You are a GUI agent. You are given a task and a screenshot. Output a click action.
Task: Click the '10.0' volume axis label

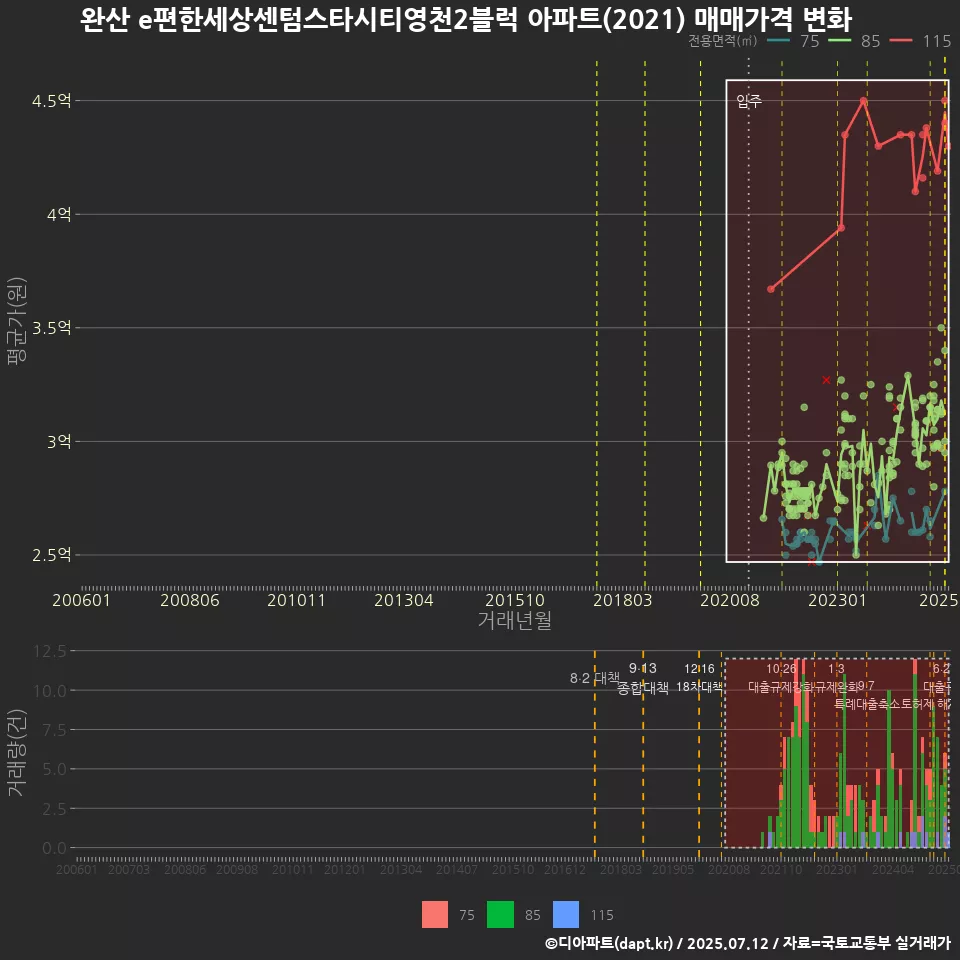50,691
